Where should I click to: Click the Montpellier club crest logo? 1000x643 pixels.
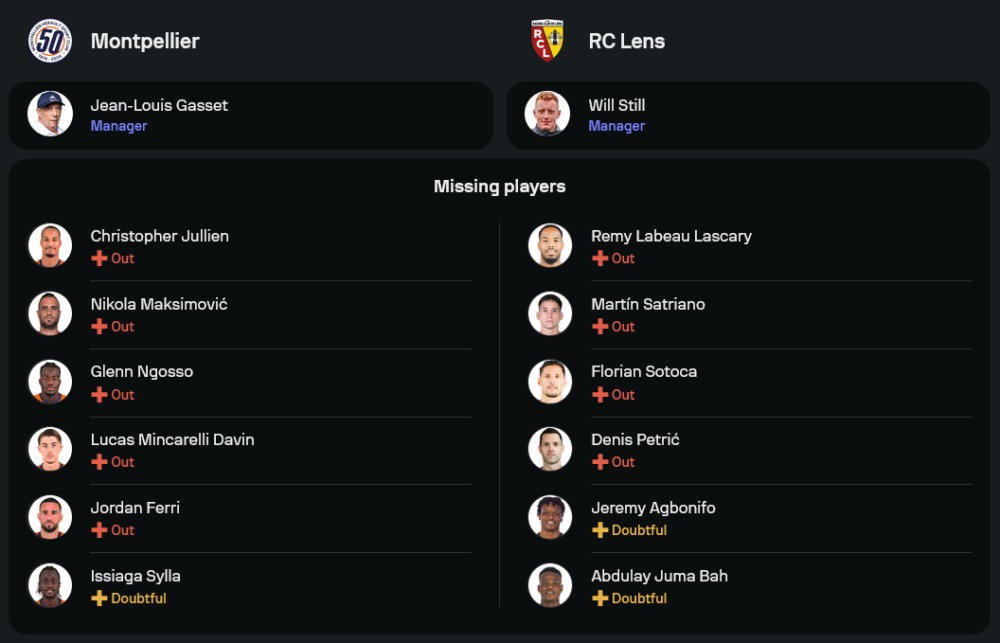point(50,41)
